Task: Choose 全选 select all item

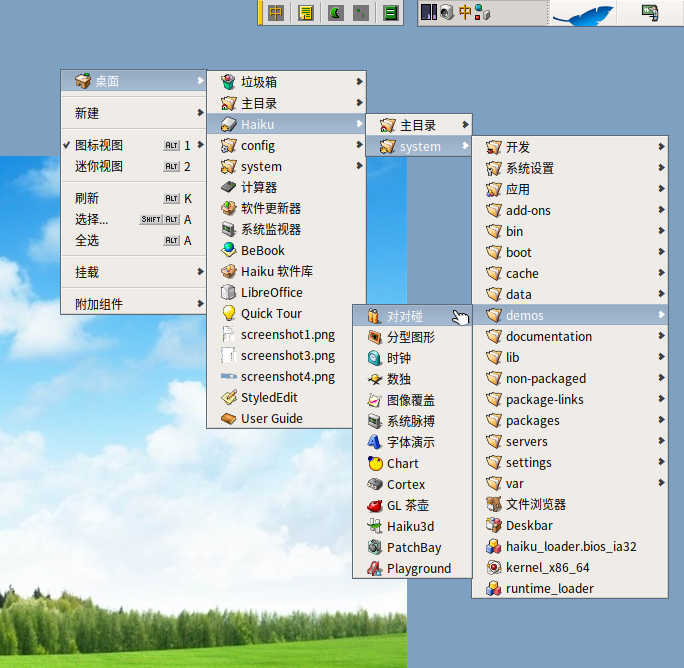Action: pyautogui.click(x=133, y=240)
